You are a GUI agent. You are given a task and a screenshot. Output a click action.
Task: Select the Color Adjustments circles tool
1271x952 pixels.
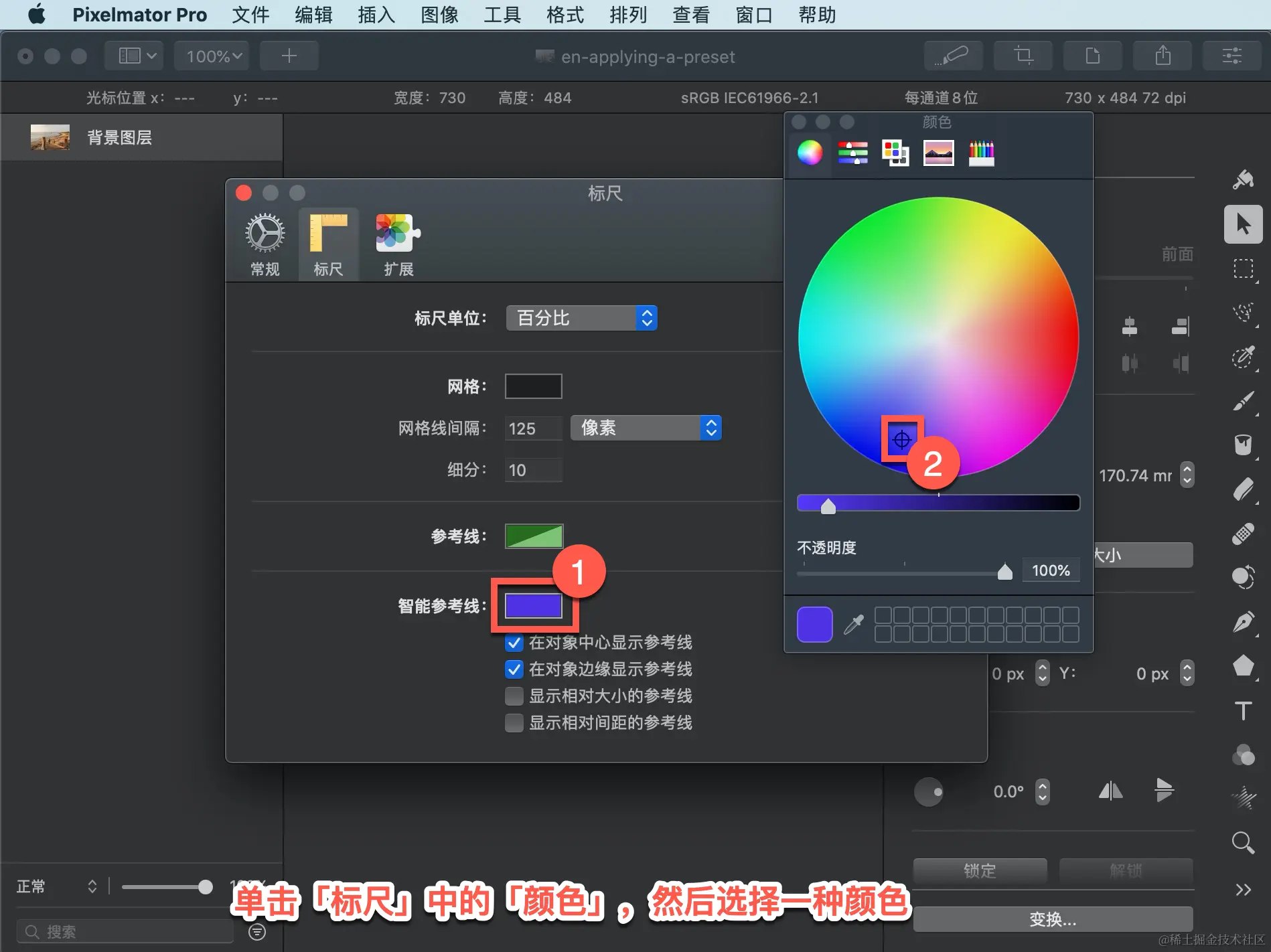click(x=1244, y=755)
